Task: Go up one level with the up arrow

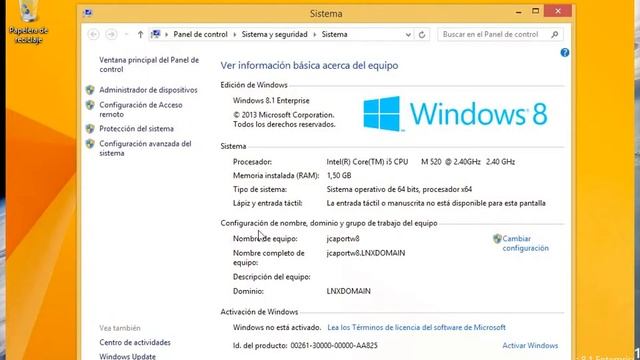Action: point(140,35)
